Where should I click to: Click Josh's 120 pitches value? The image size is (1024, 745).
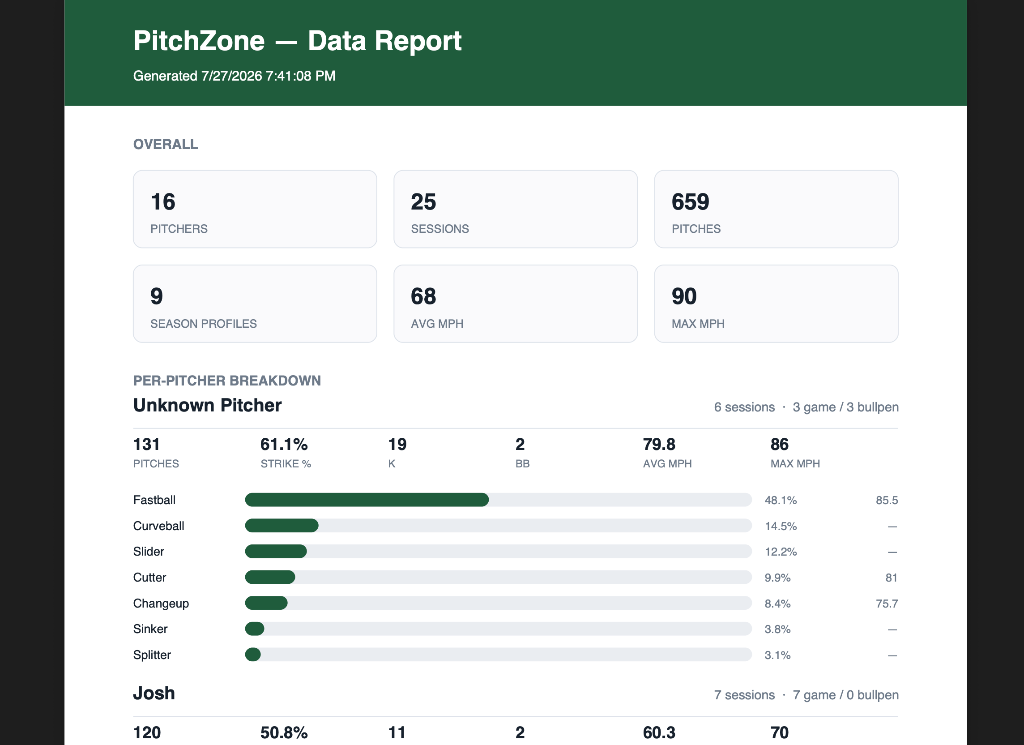pos(147,733)
